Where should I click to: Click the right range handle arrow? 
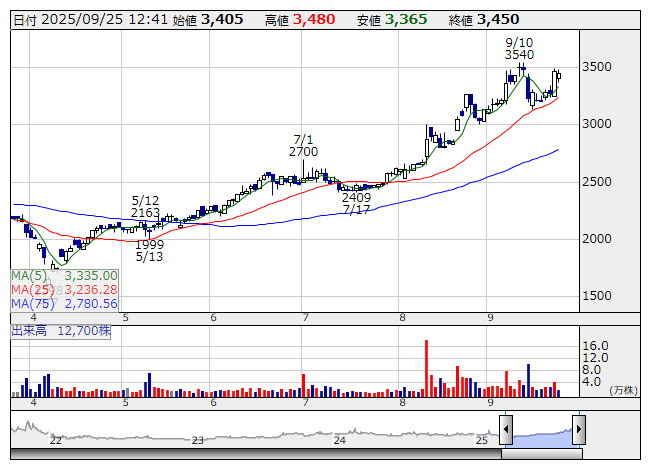tap(578, 429)
